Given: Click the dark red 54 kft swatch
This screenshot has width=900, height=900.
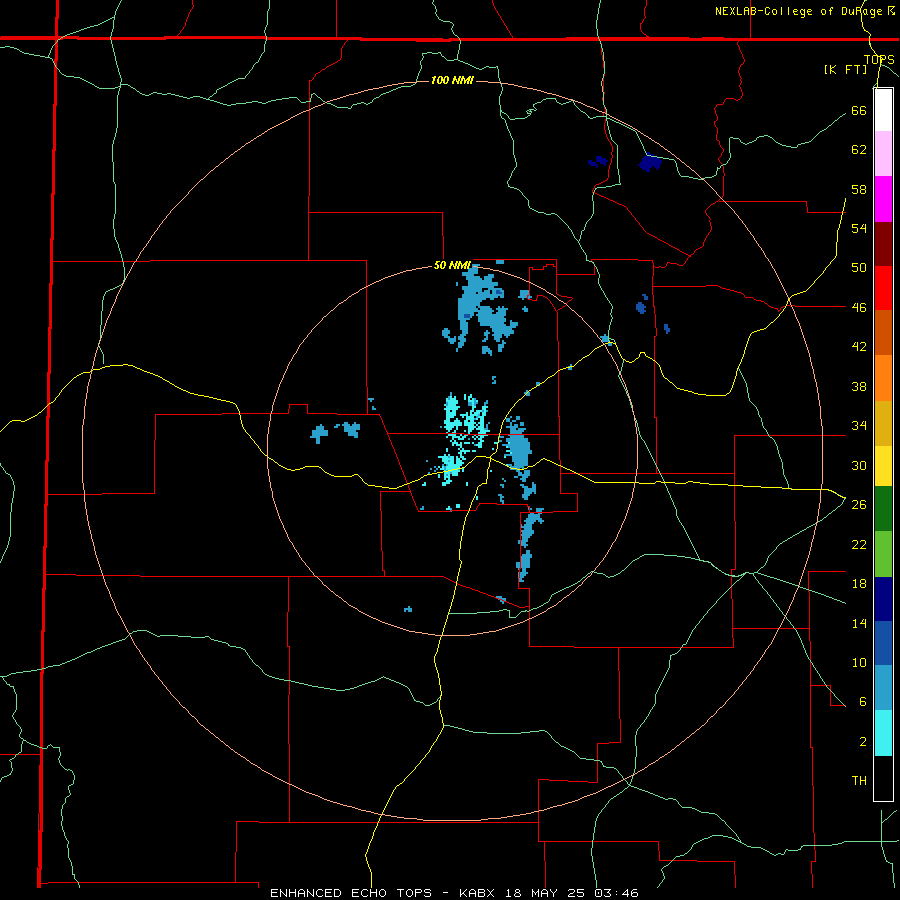Looking at the screenshot, I should pyautogui.click(x=883, y=244).
